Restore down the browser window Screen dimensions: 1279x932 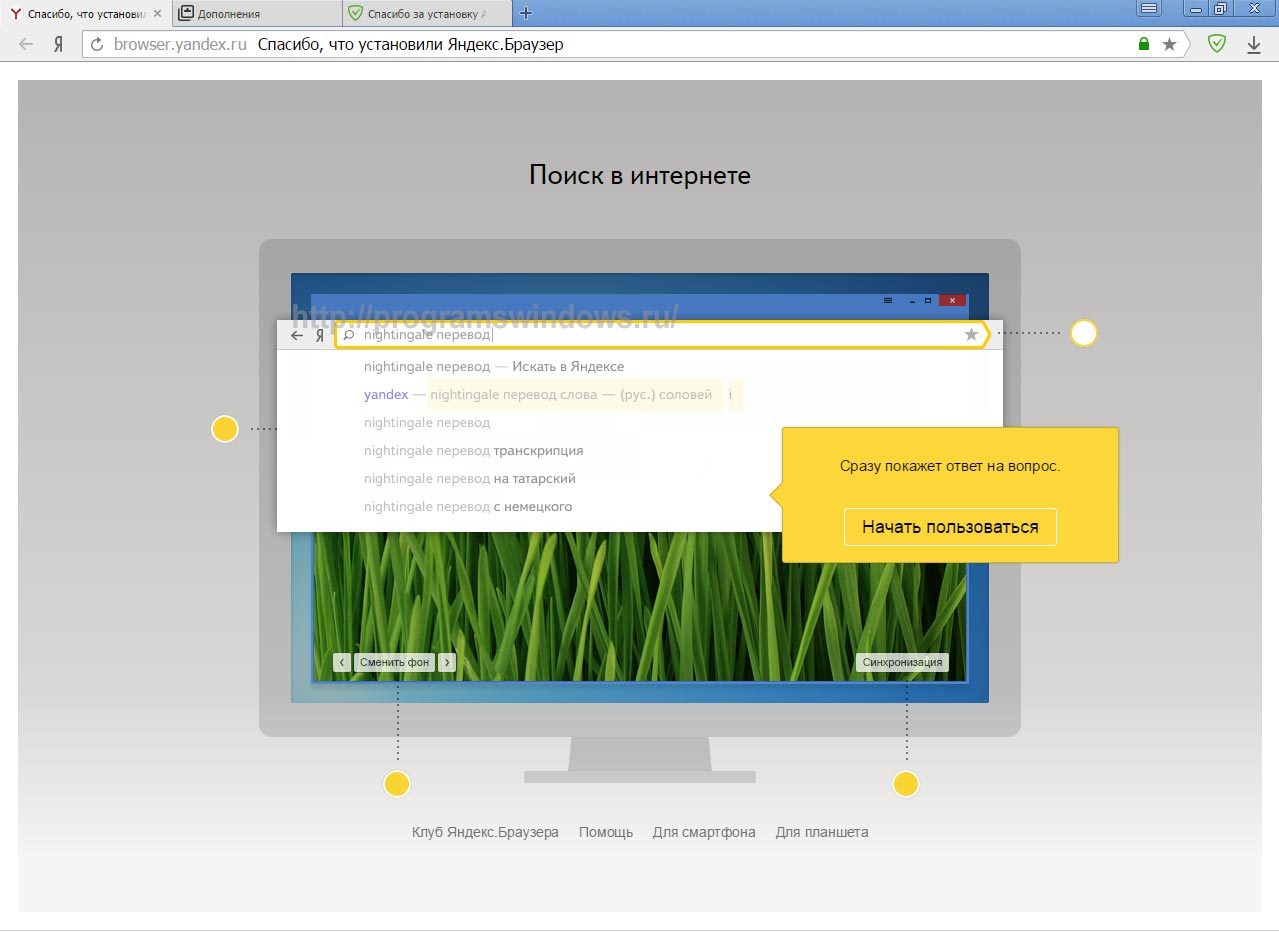tap(1221, 8)
